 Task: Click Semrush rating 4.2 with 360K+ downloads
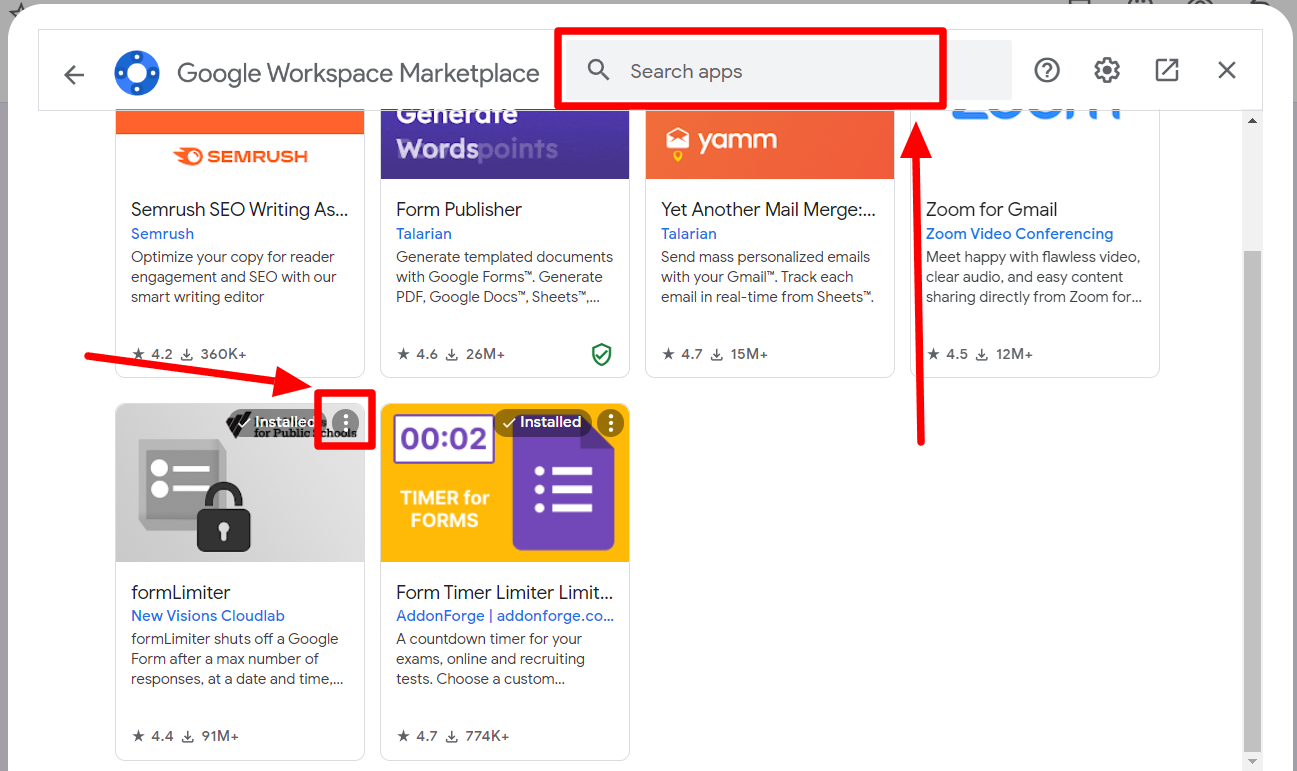189,354
